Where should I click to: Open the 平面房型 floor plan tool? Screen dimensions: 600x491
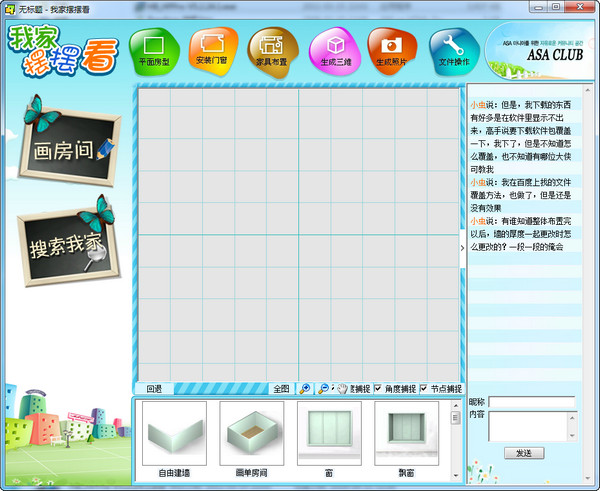point(153,47)
